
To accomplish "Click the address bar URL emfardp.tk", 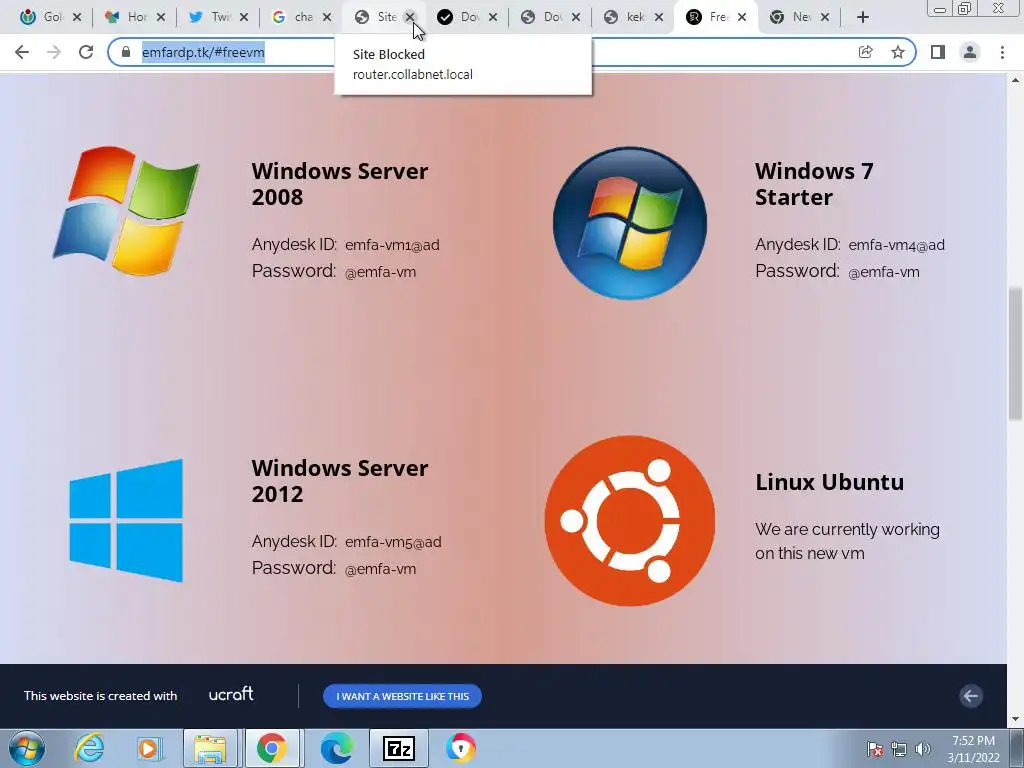I will point(203,52).
